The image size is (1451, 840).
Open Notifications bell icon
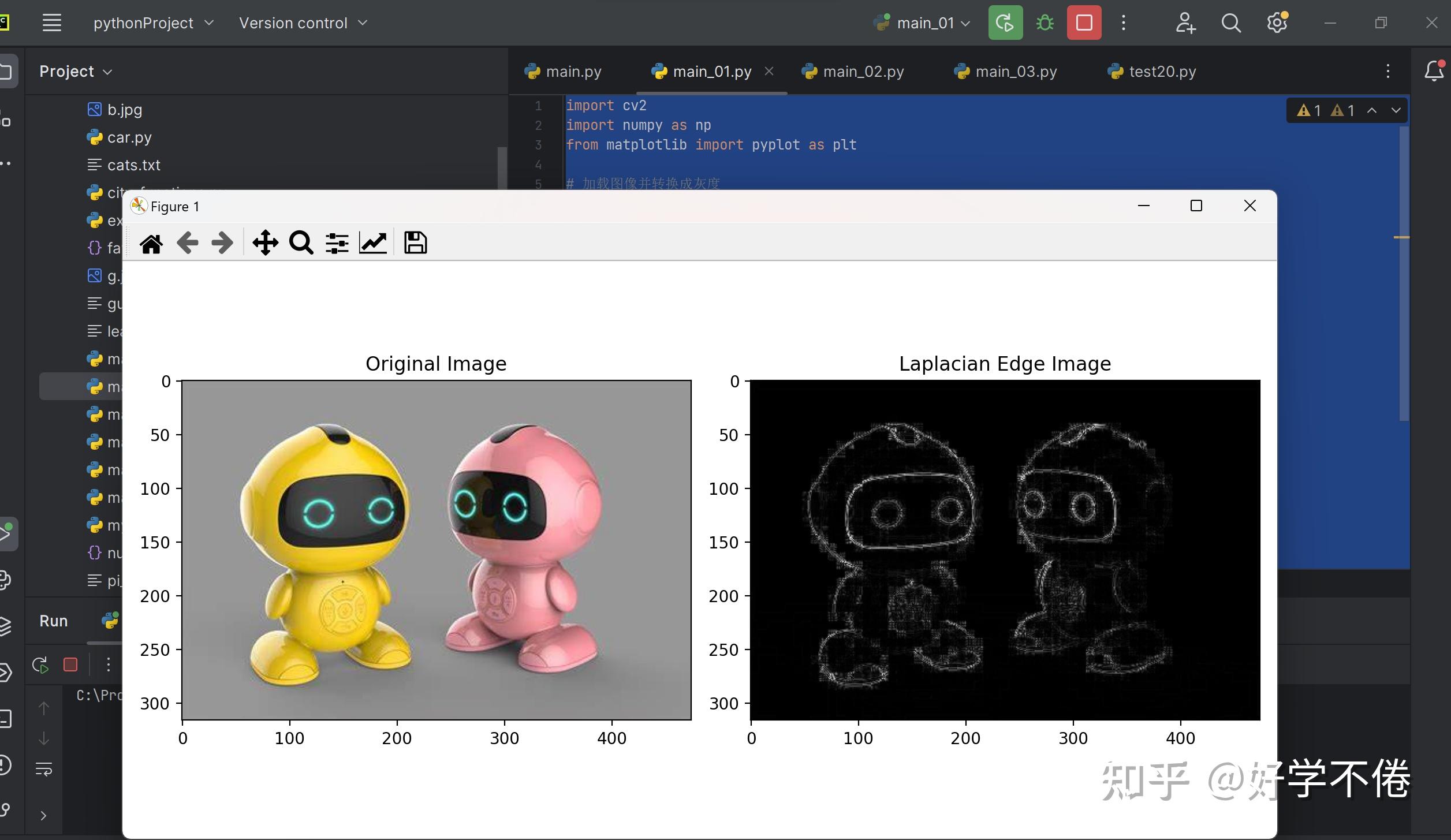click(x=1434, y=71)
